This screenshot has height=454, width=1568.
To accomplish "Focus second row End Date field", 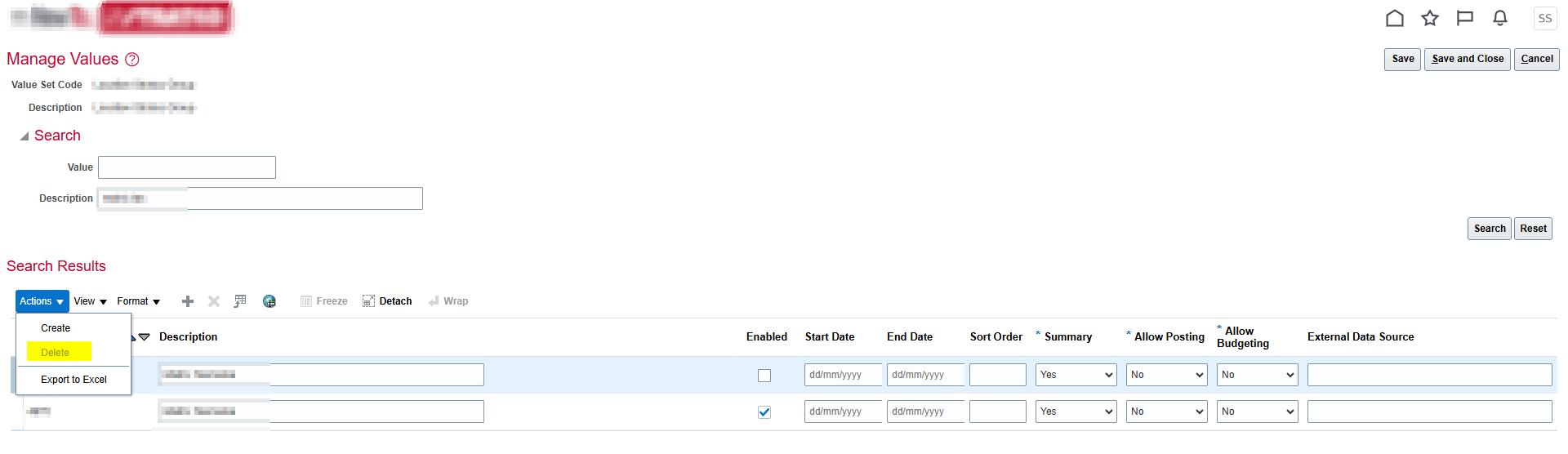I will coord(925,412).
